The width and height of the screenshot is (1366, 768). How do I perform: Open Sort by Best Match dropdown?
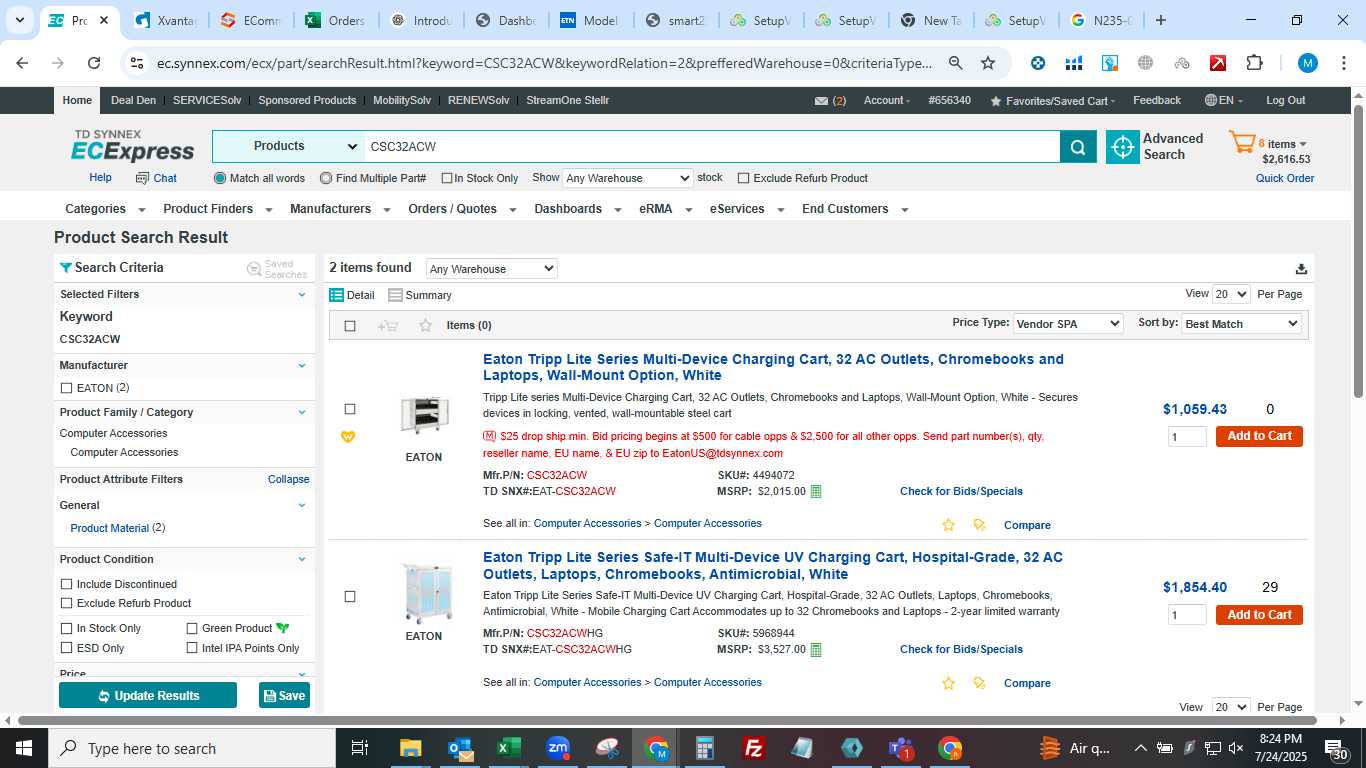pyautogui.click(x=1241, y=324)
